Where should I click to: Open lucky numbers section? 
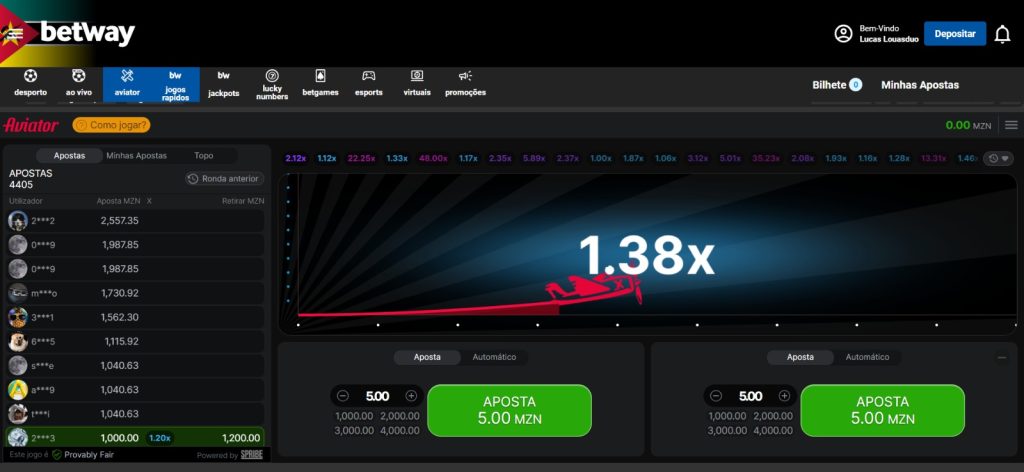coord(272,84)
